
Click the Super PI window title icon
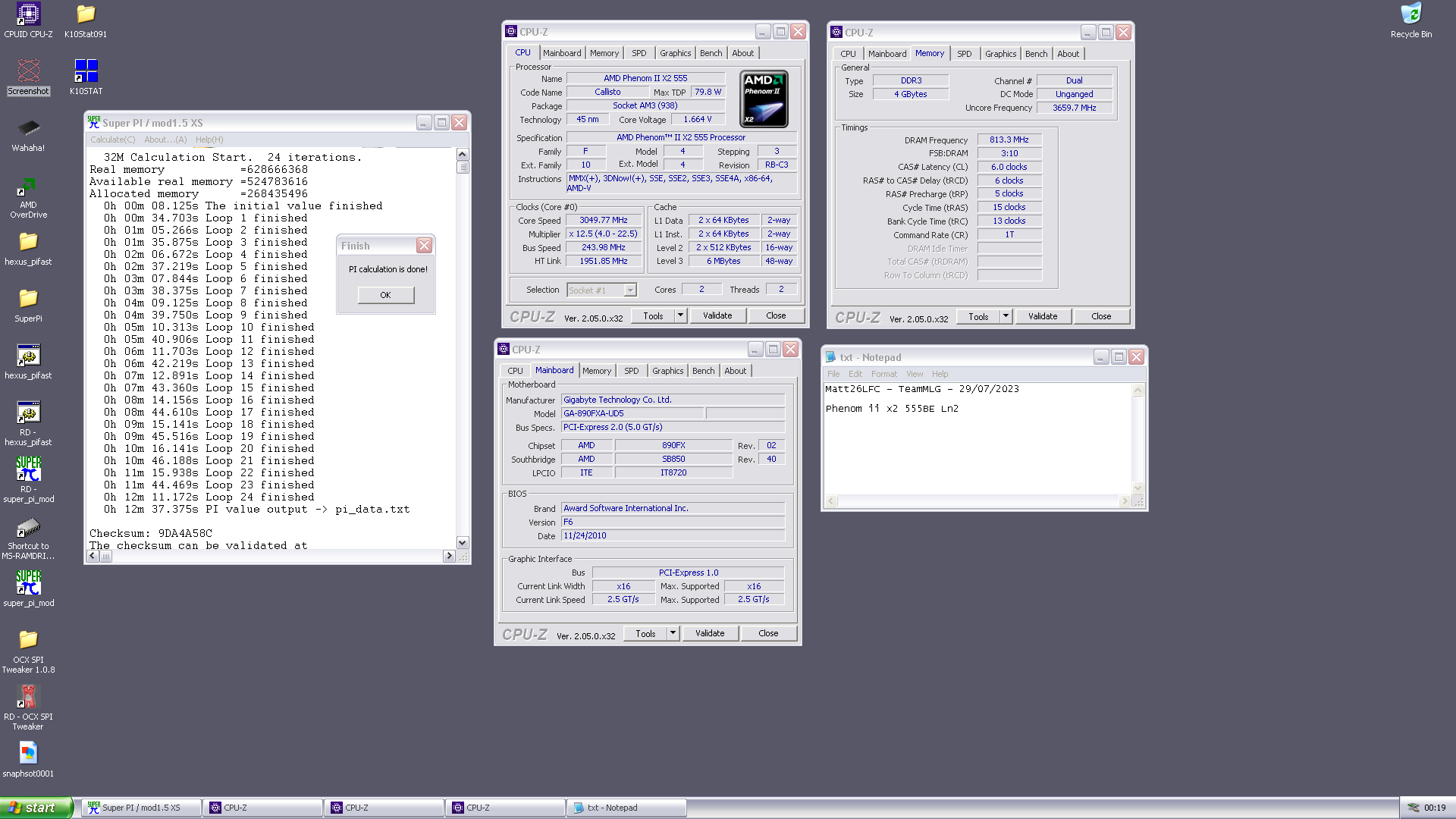(94, 122)
